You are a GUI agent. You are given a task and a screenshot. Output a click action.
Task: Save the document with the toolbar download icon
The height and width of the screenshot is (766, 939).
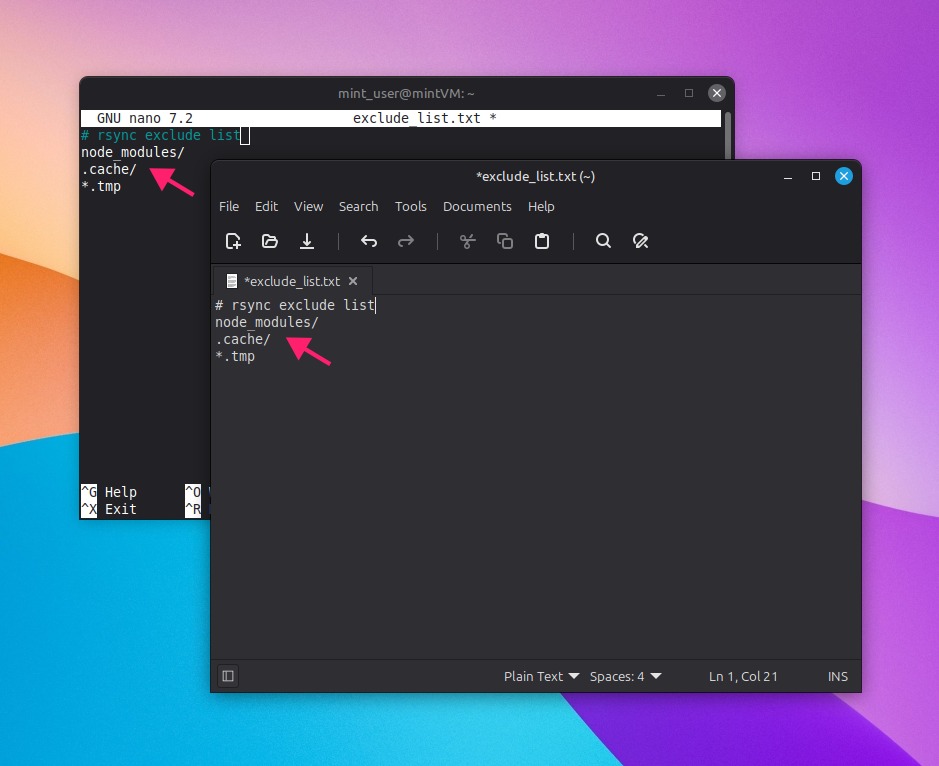tap(307, 241)
